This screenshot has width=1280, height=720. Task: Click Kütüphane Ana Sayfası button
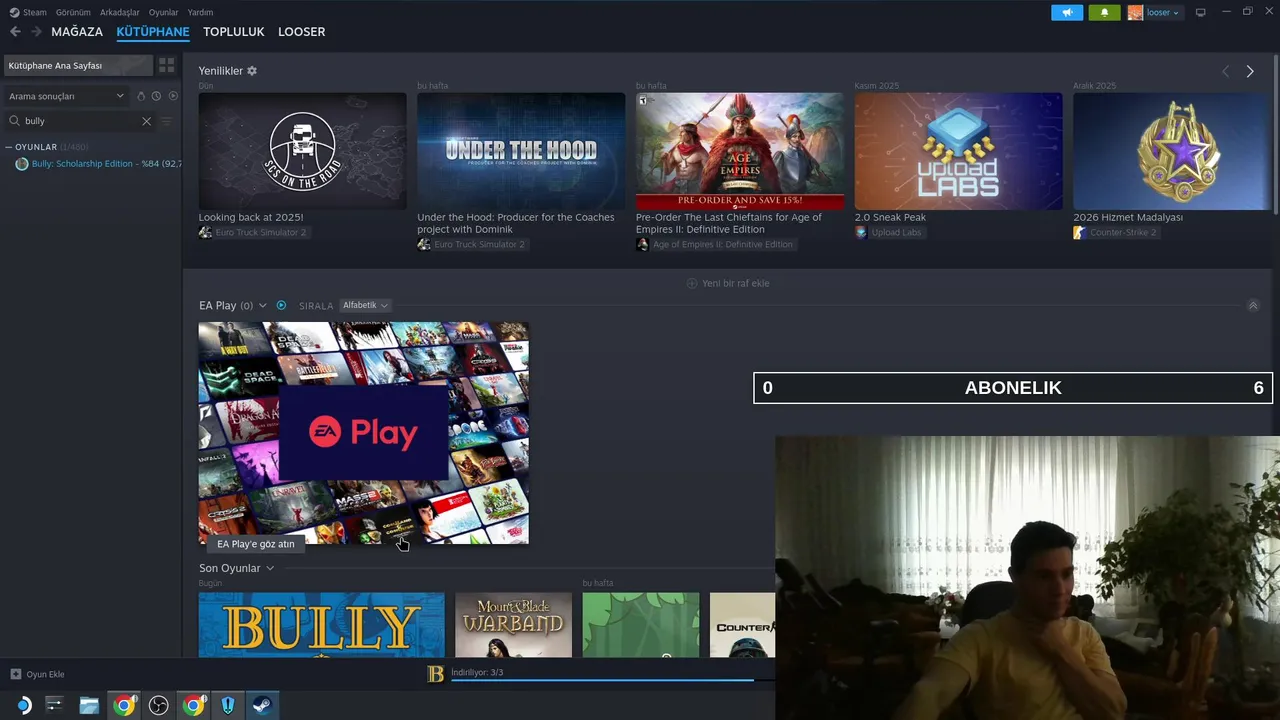click(x=78, y=65)
